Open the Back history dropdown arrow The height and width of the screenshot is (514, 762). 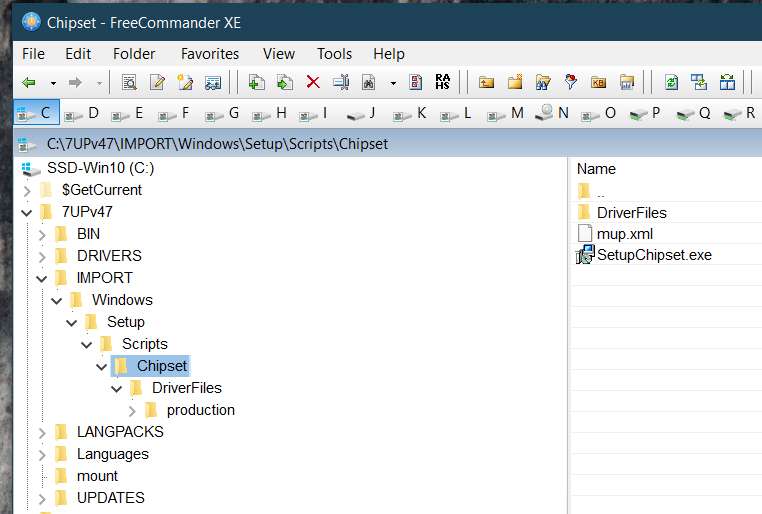pos(53,83)
